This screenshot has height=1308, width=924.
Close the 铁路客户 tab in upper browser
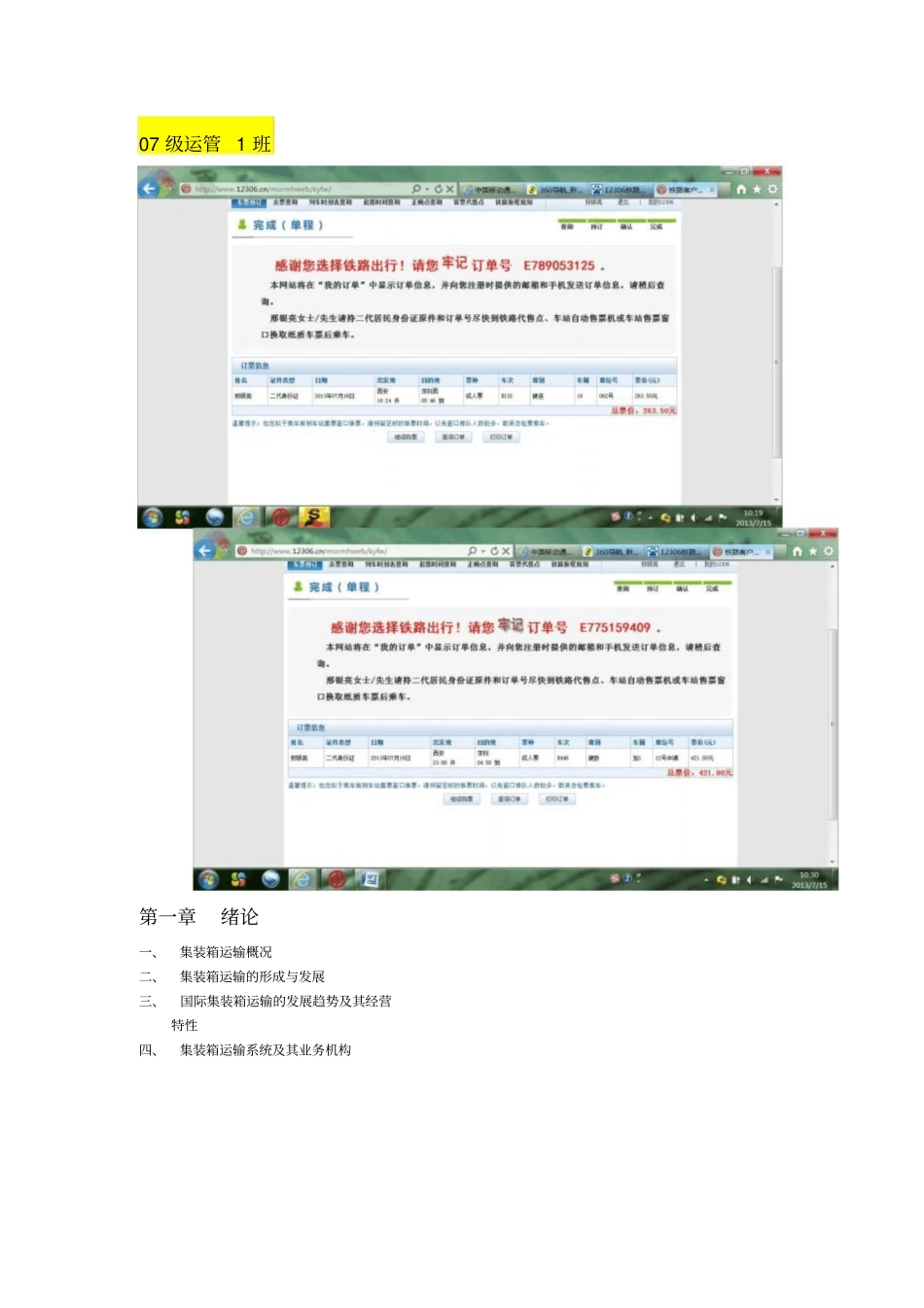[x=713, y=190]
